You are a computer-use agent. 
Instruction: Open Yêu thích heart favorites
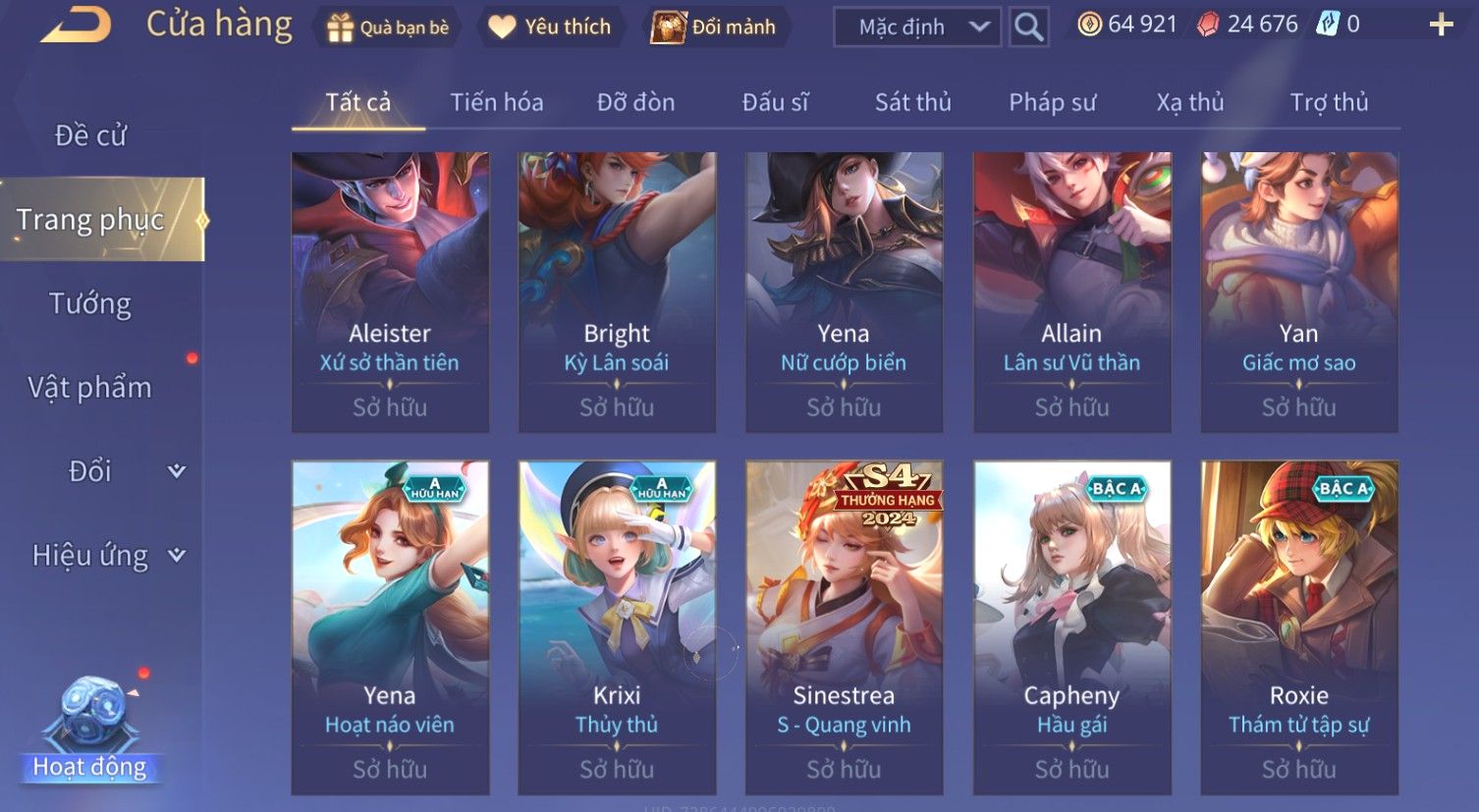click(x=502, y=27)
